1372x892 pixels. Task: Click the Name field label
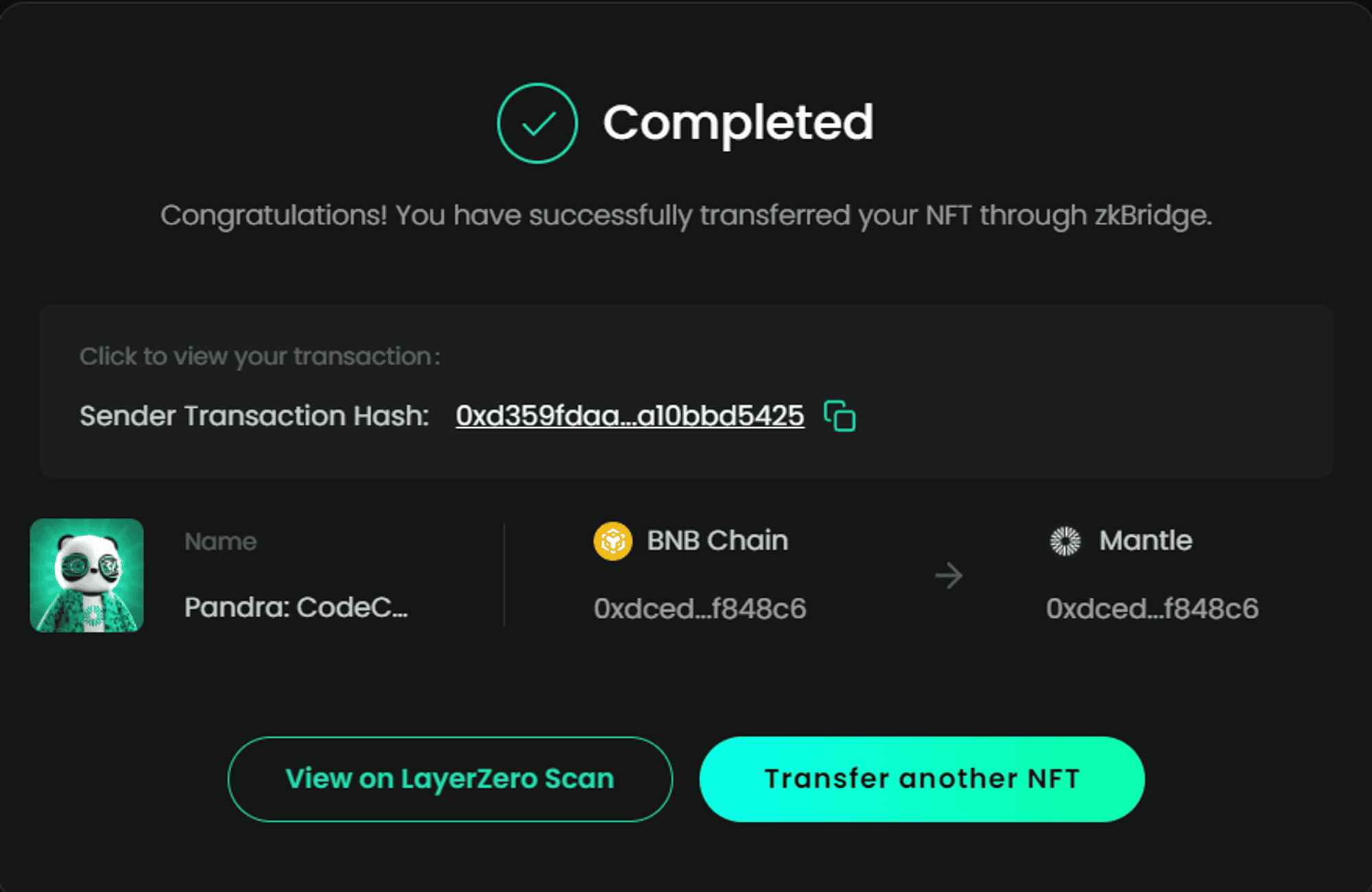pos(220,542)
